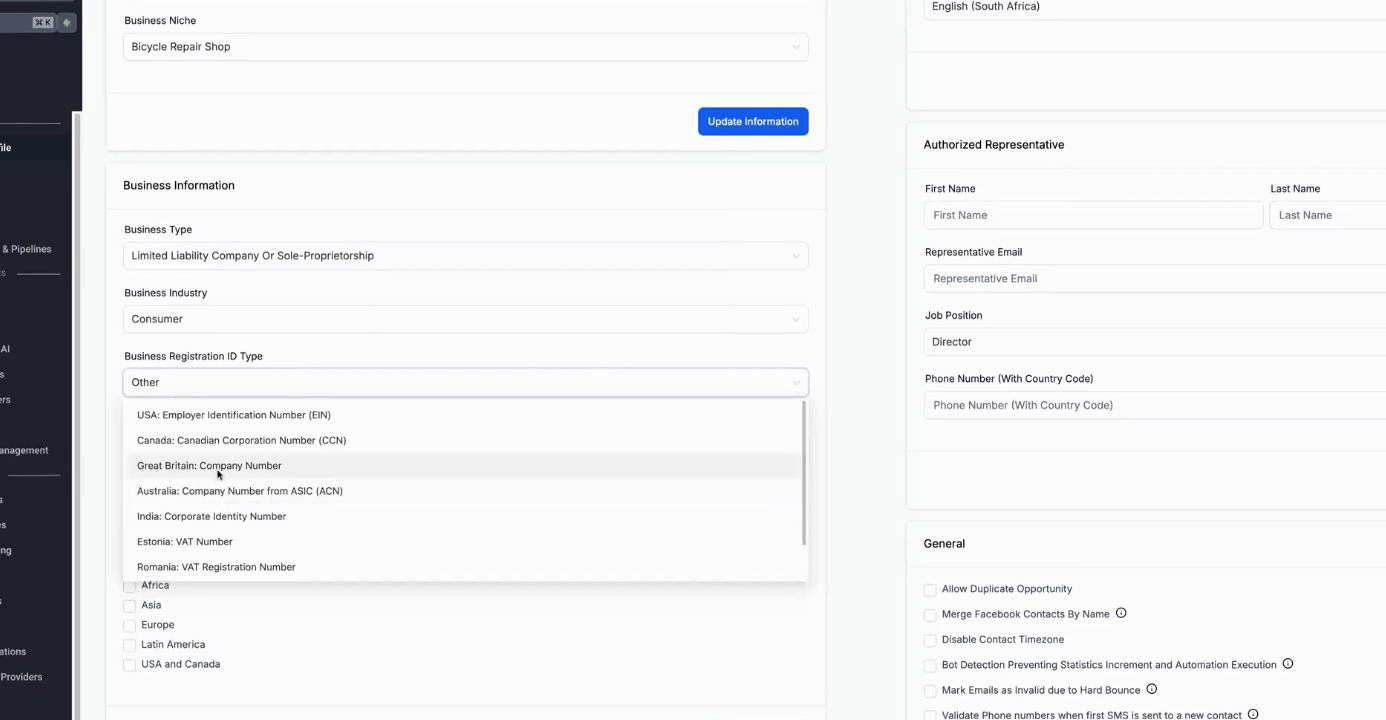Collapse the Business Registration ID Type dropdown
The image size is (1386, 720).
tap(465, 382)
